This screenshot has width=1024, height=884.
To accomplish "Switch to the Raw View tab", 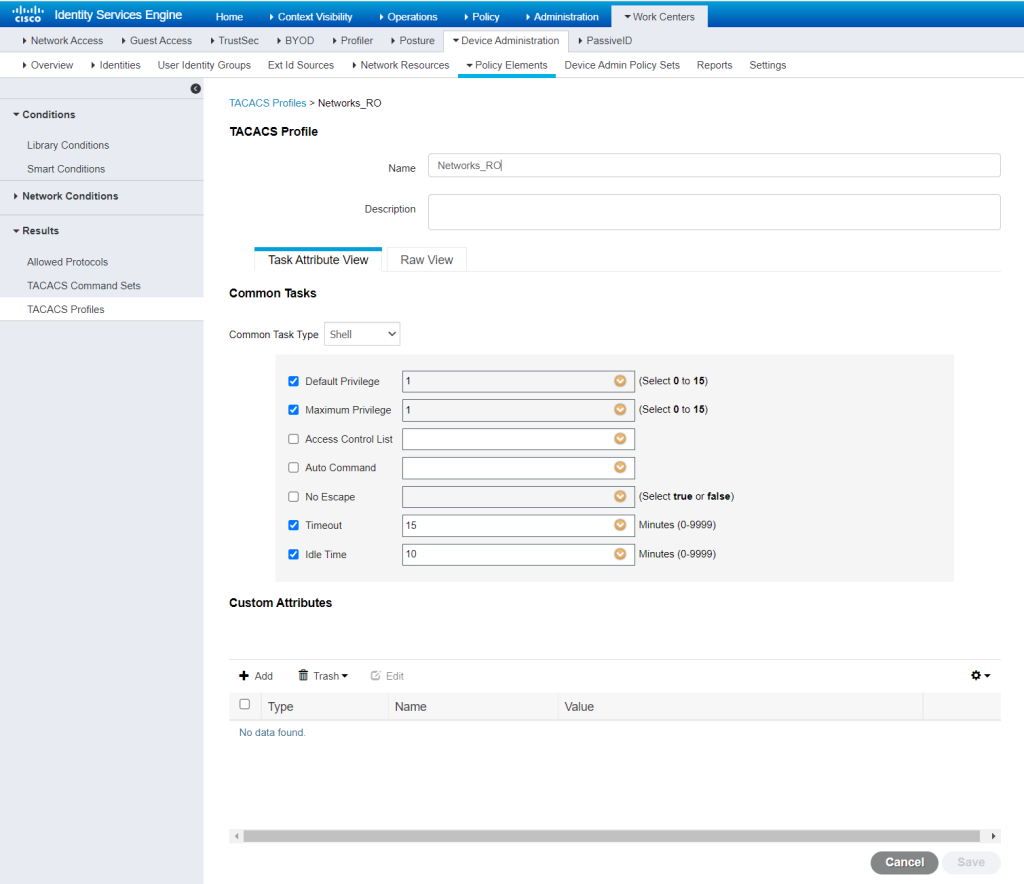I will tap(426, 260).
